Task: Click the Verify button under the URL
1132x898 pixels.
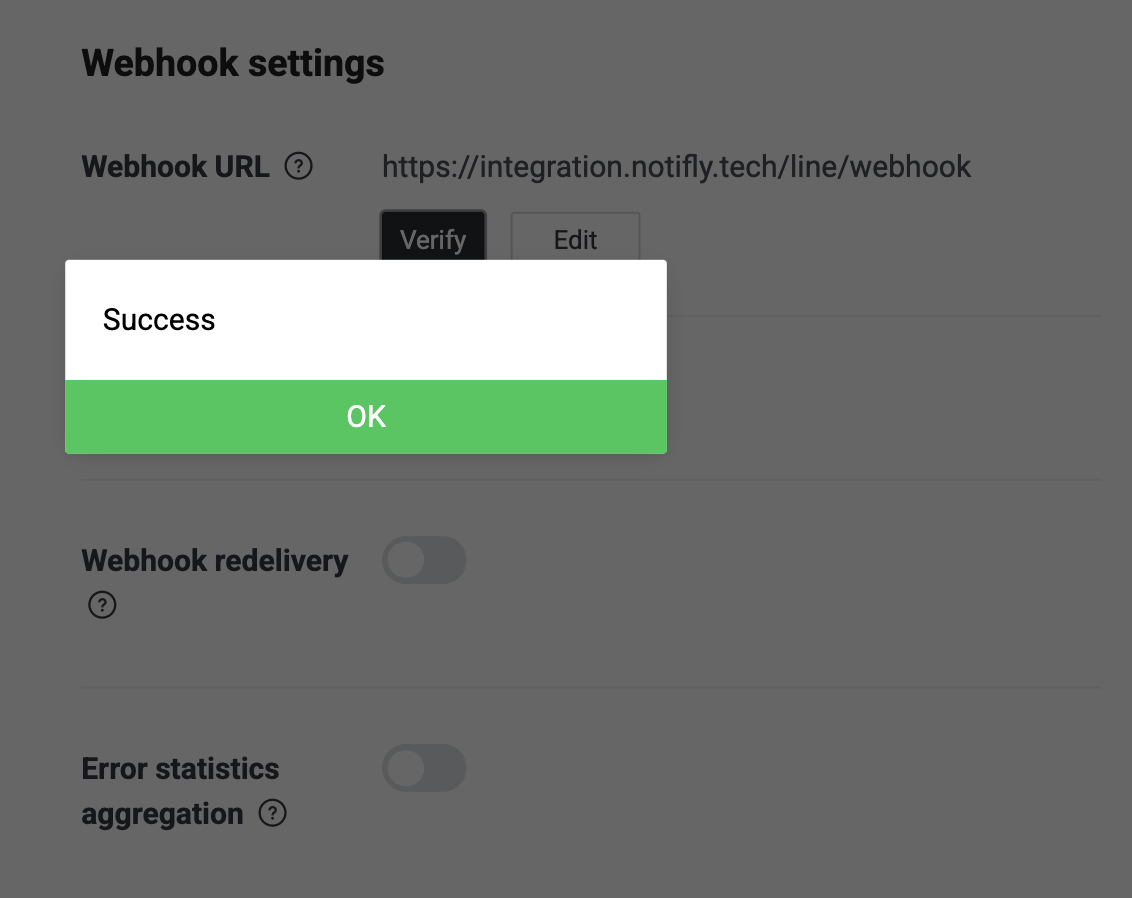Action: click(x=432, y=240)
